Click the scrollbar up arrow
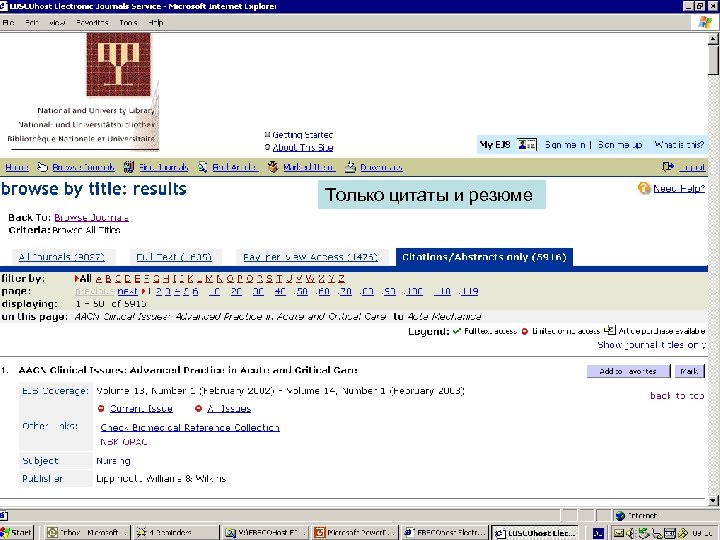Image resolution: width=720 pixels, height=540 pixels. (x=713, y=39)
